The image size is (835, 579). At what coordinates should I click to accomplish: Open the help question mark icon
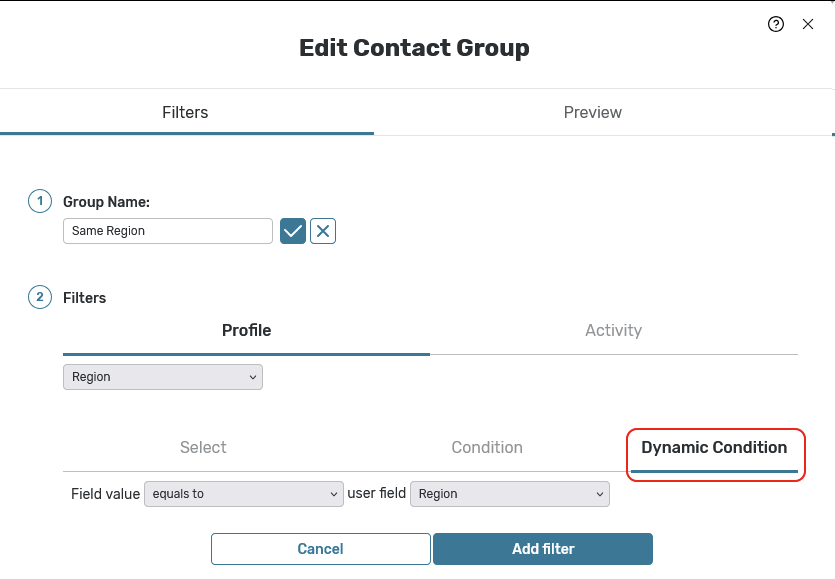[x=776, y=24]
